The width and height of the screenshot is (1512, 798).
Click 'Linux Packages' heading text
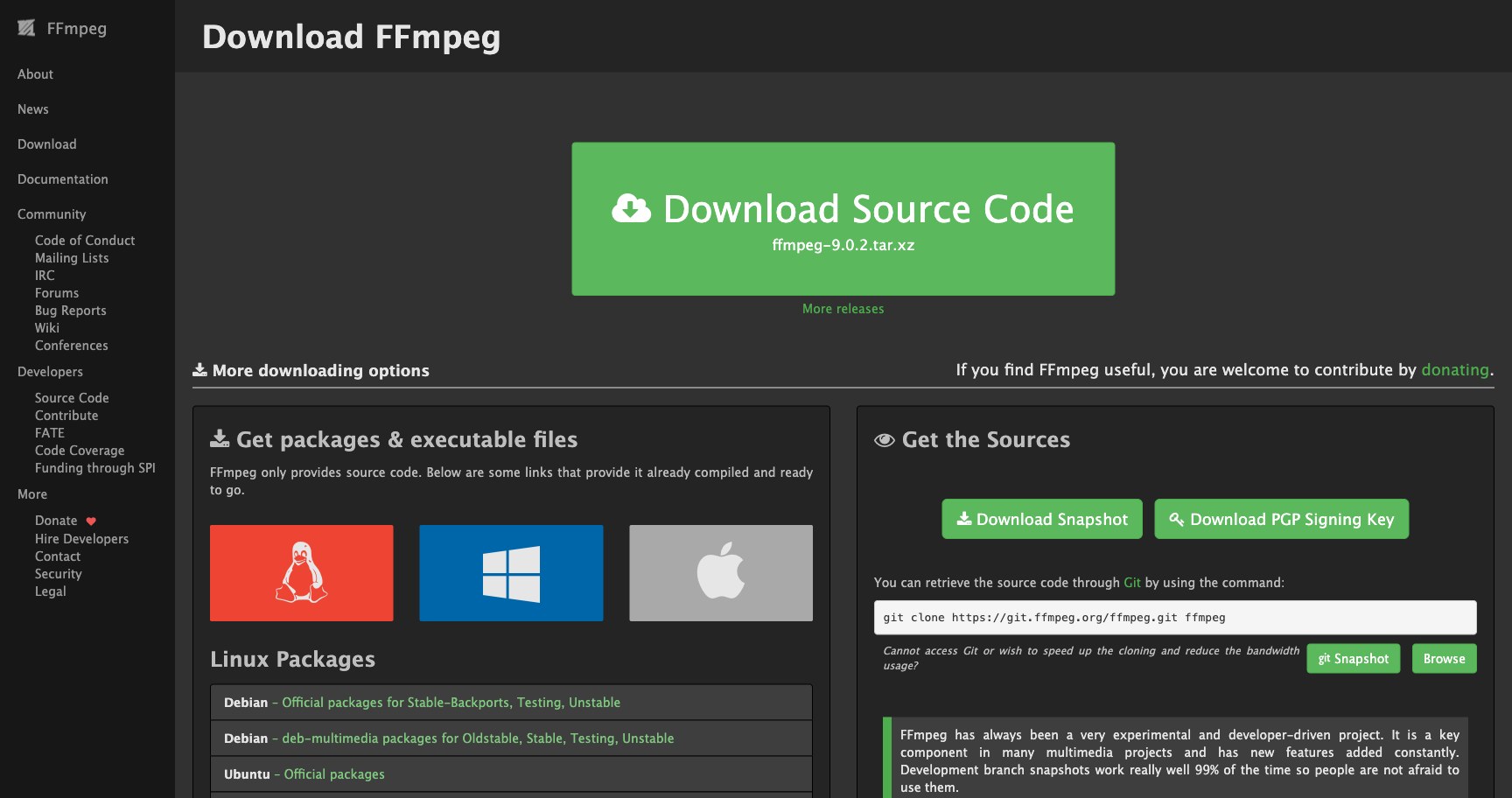[x=292, y=659]
